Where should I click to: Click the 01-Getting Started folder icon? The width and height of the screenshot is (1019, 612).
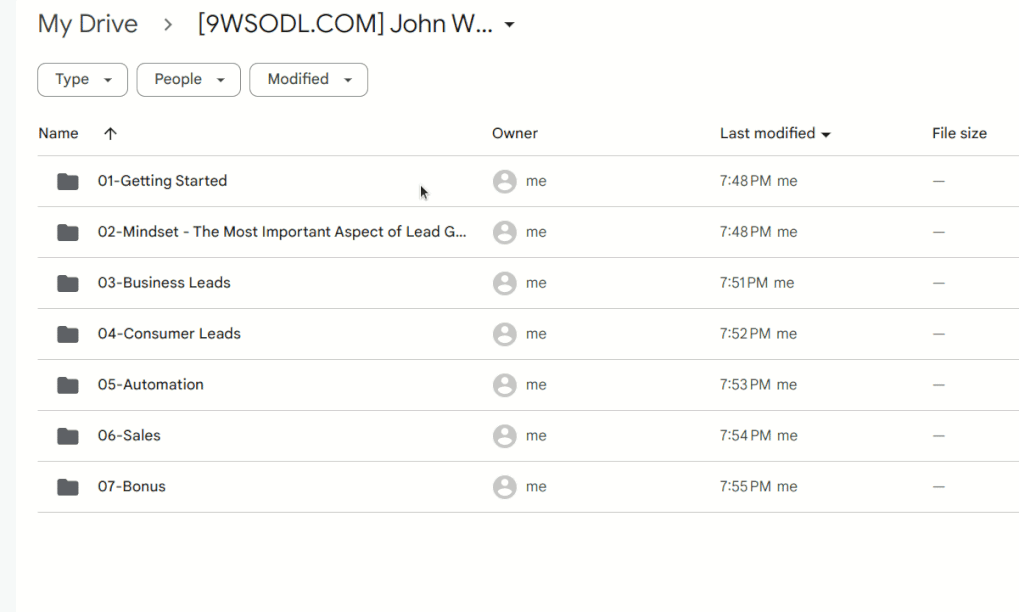pos(68,181)
